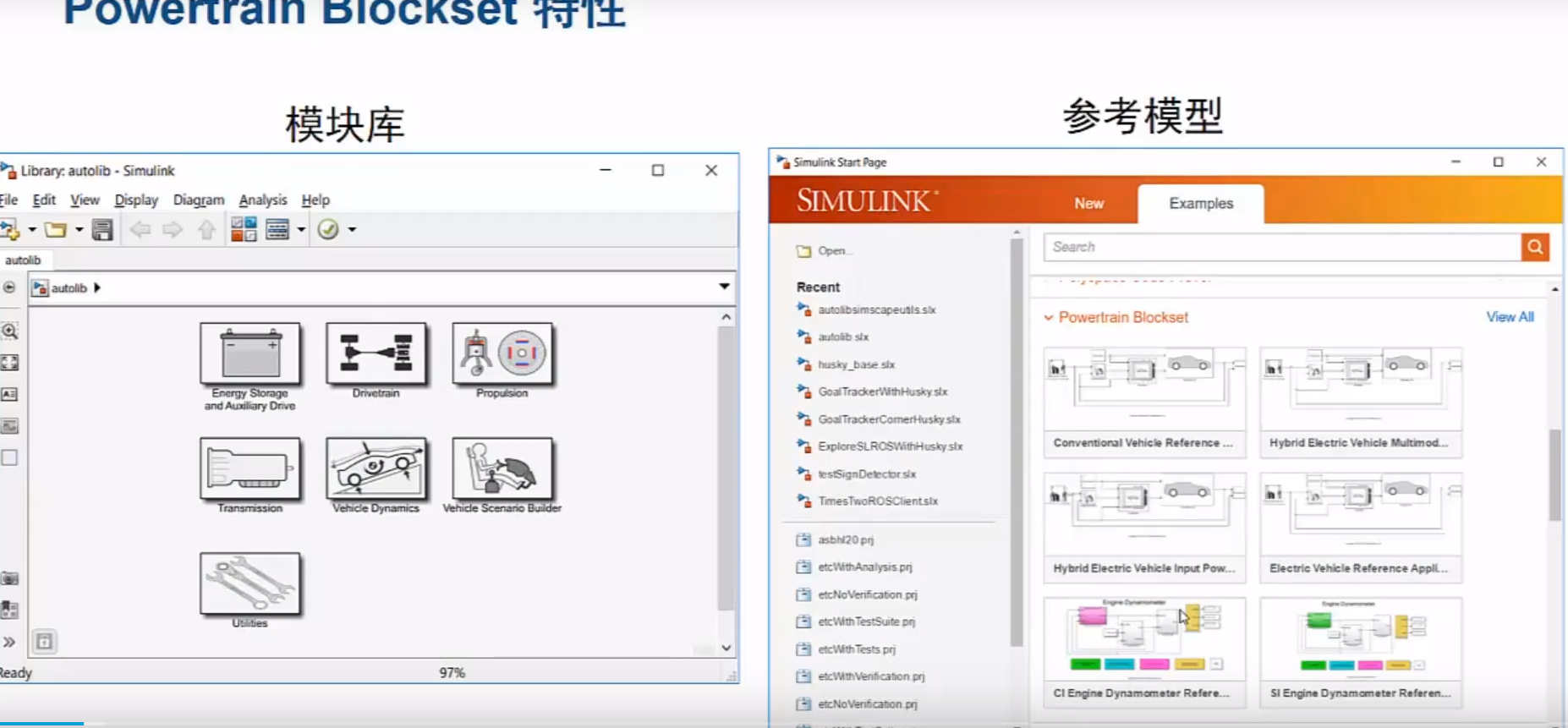This screenshot has width=1568, height=728.
Task: Select the autolib model tab
Action: pos(23,260)
